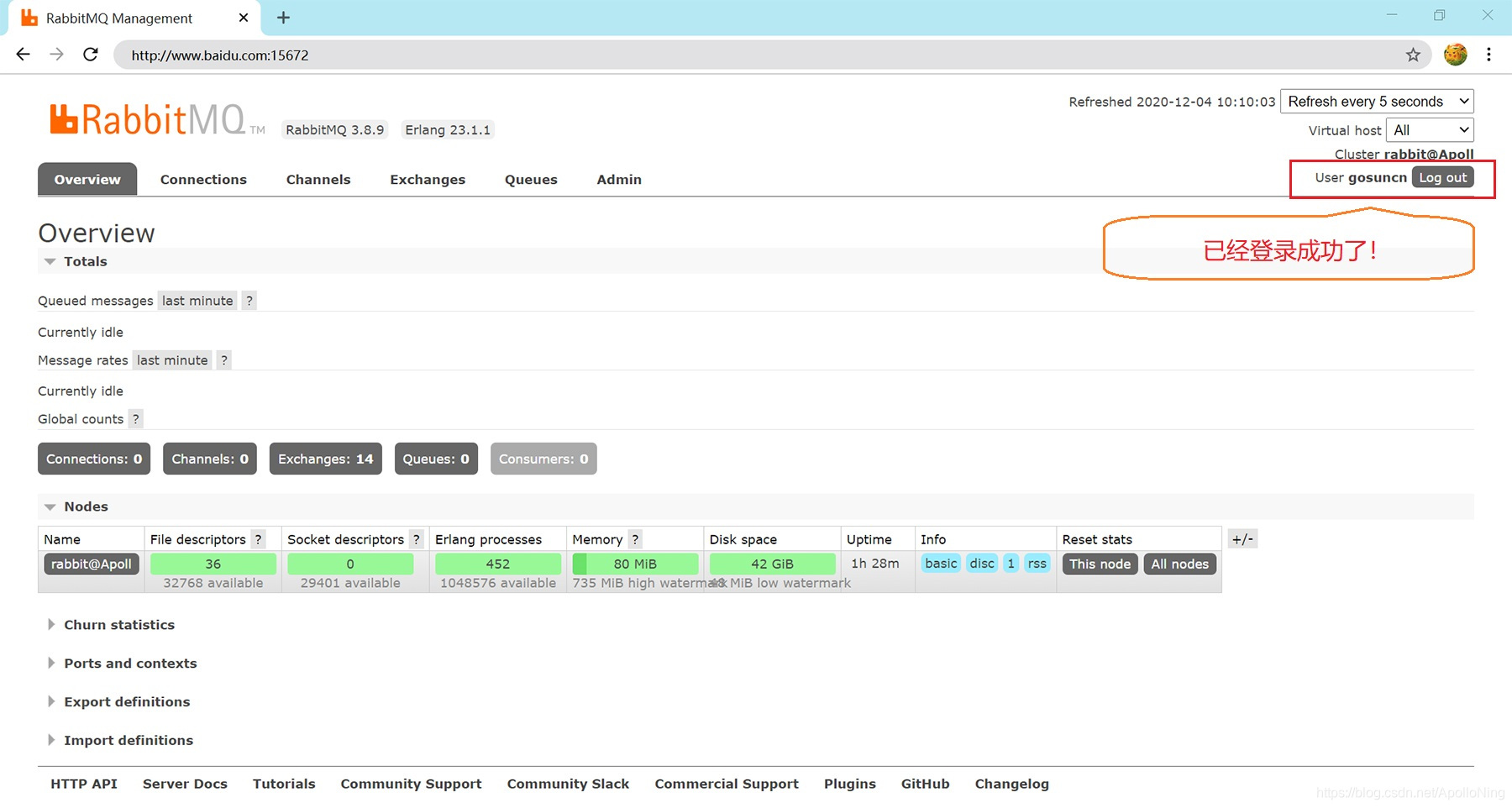This screenshot has height=808, width=1512.
Task: Open the Community Support footer link
Action: click(411, 784)
